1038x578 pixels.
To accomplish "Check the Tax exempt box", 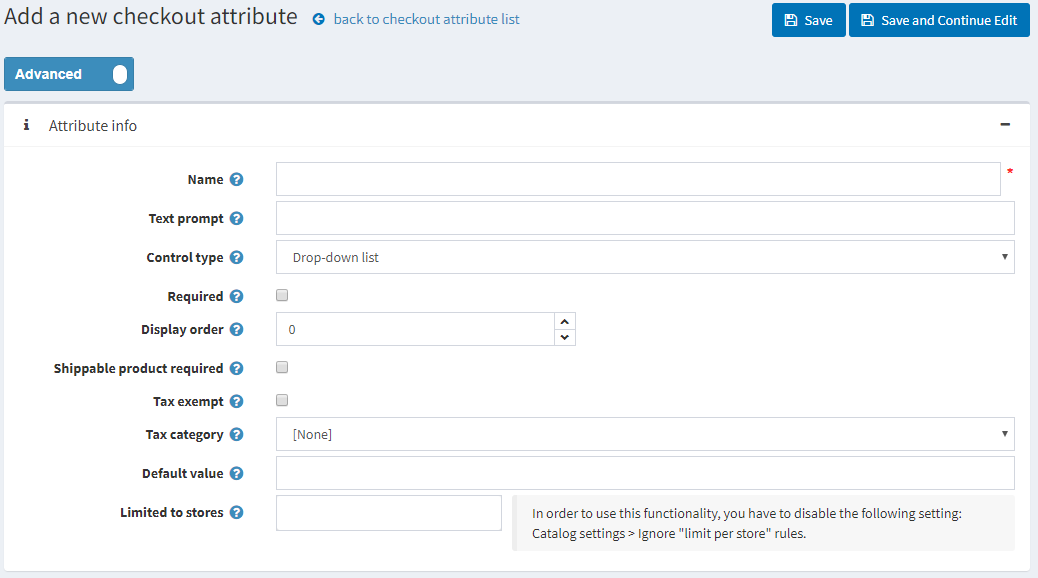I will point(281,400).
